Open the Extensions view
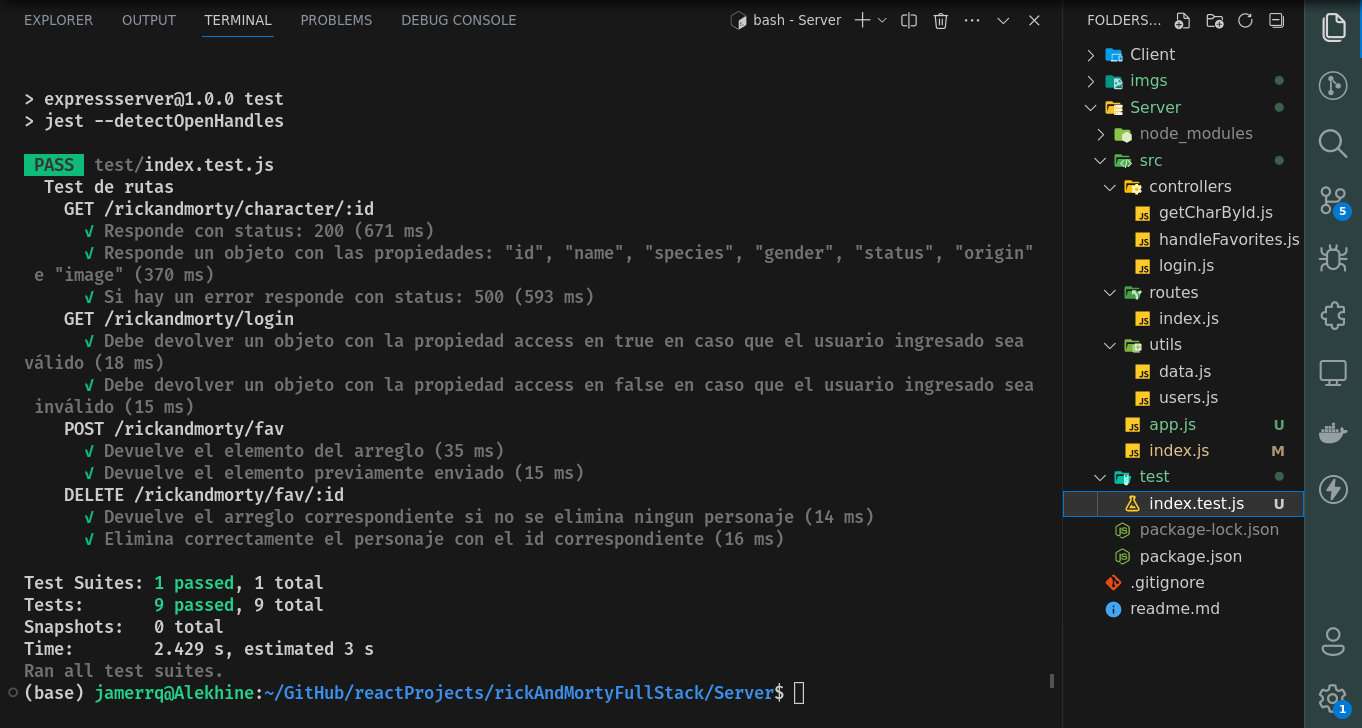The image size is (1362, 728). pyautogui.click(x=1332, y=316)
